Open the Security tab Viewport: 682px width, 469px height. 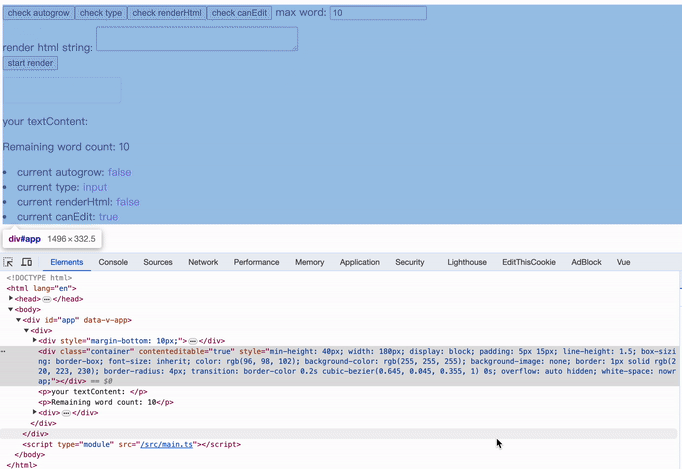[410, 262]
